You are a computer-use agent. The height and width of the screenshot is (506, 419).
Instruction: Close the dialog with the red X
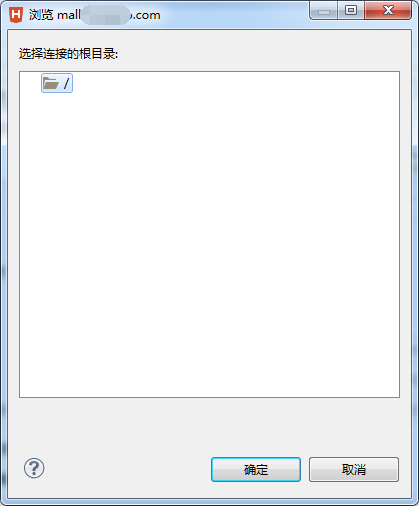(x=388, y=11)
